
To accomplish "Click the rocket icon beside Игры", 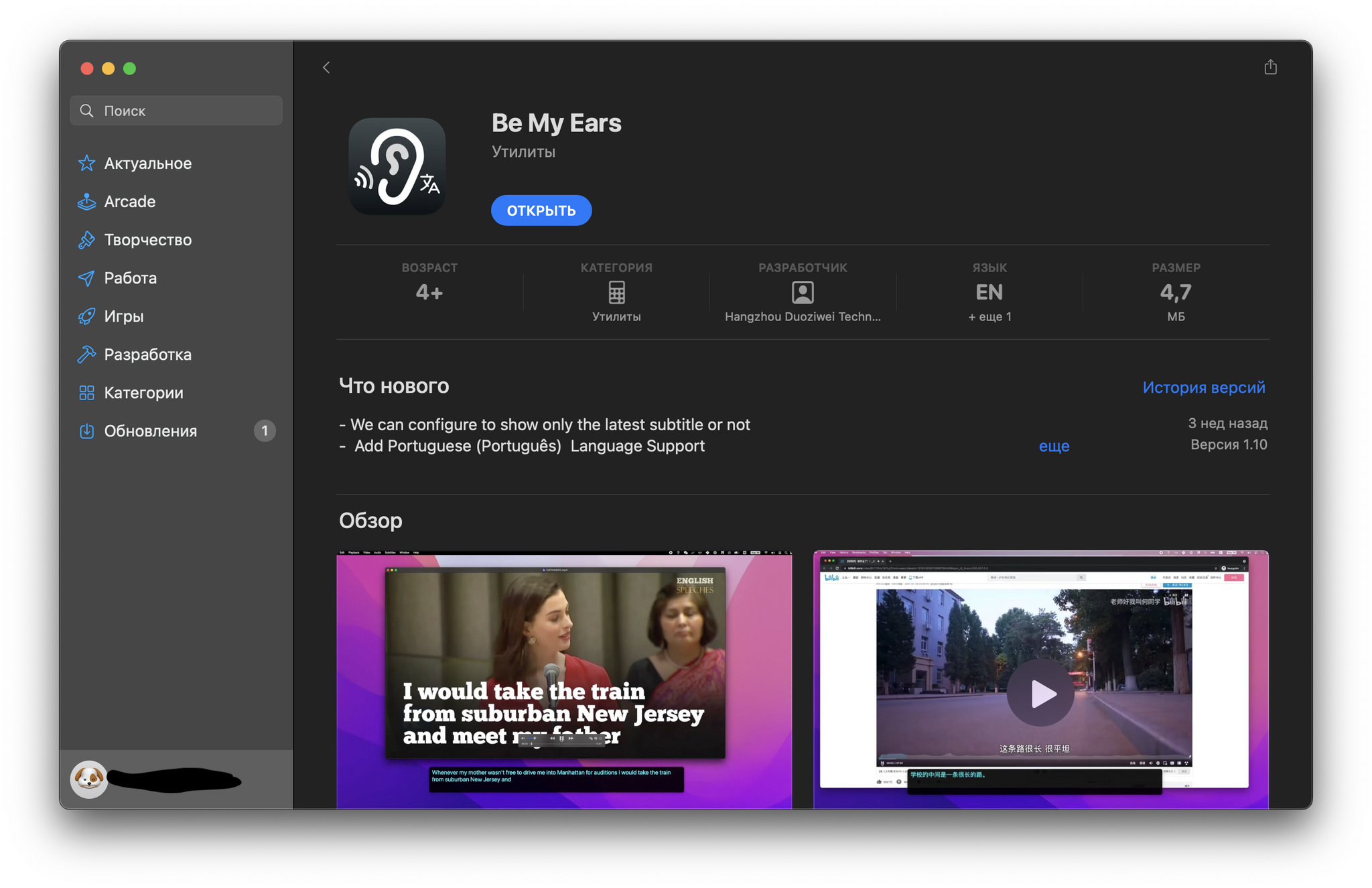I will click(86, 316).
